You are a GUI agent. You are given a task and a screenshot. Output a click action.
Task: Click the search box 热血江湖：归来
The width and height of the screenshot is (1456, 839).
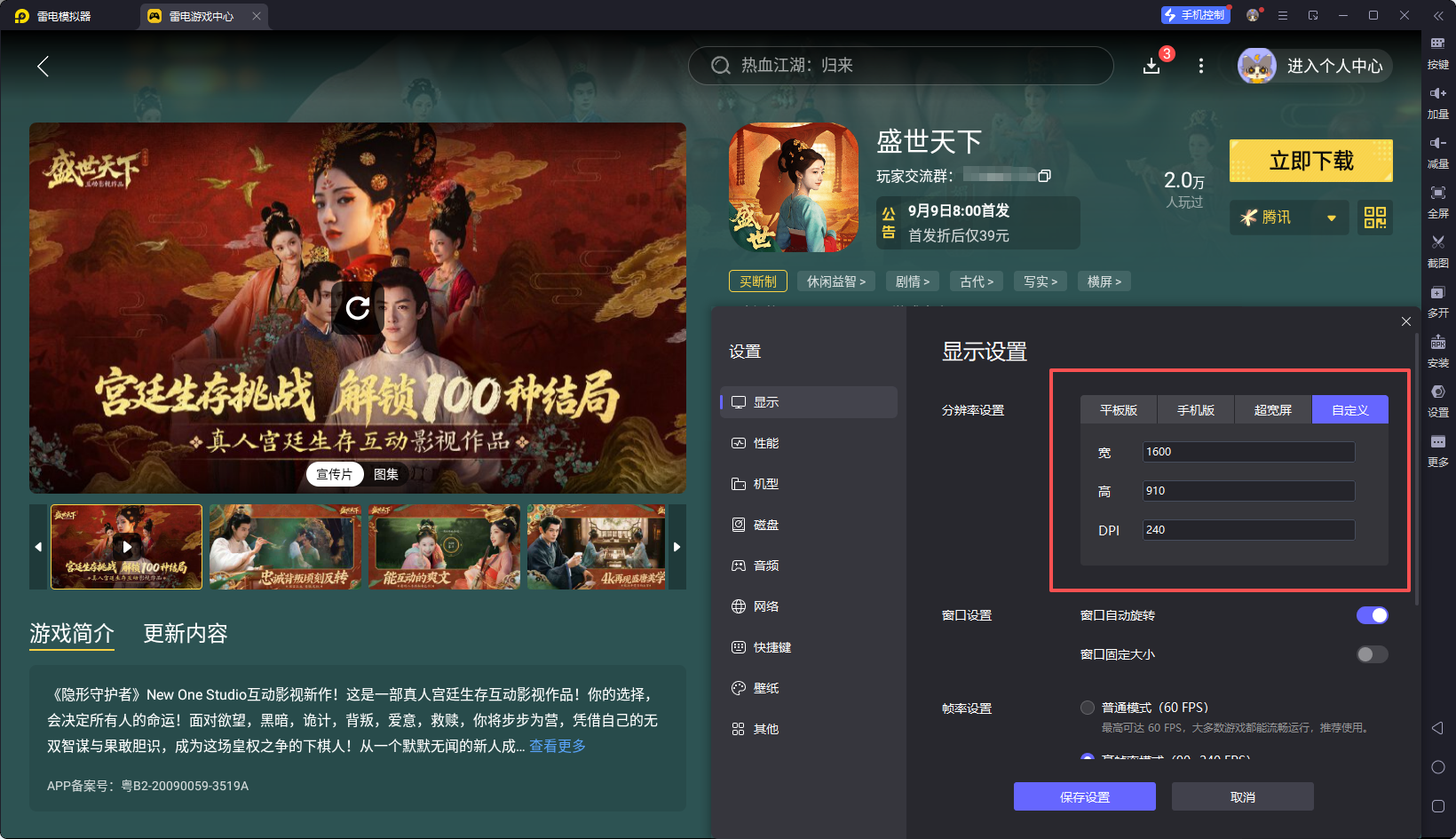901,66
